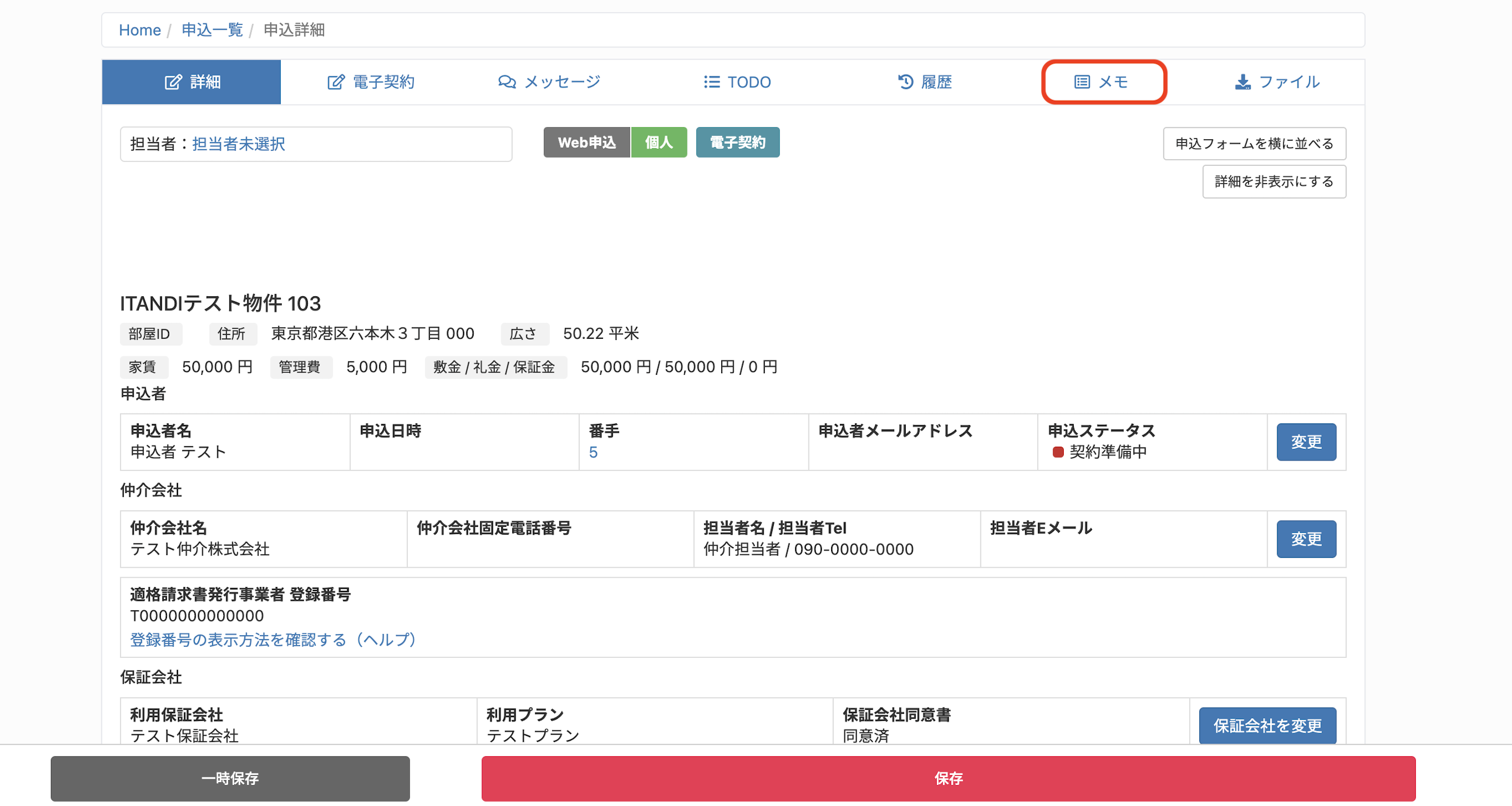Click the red 保存 button
Viewport: 1512px width, 806px height.
tap(948, 779)
